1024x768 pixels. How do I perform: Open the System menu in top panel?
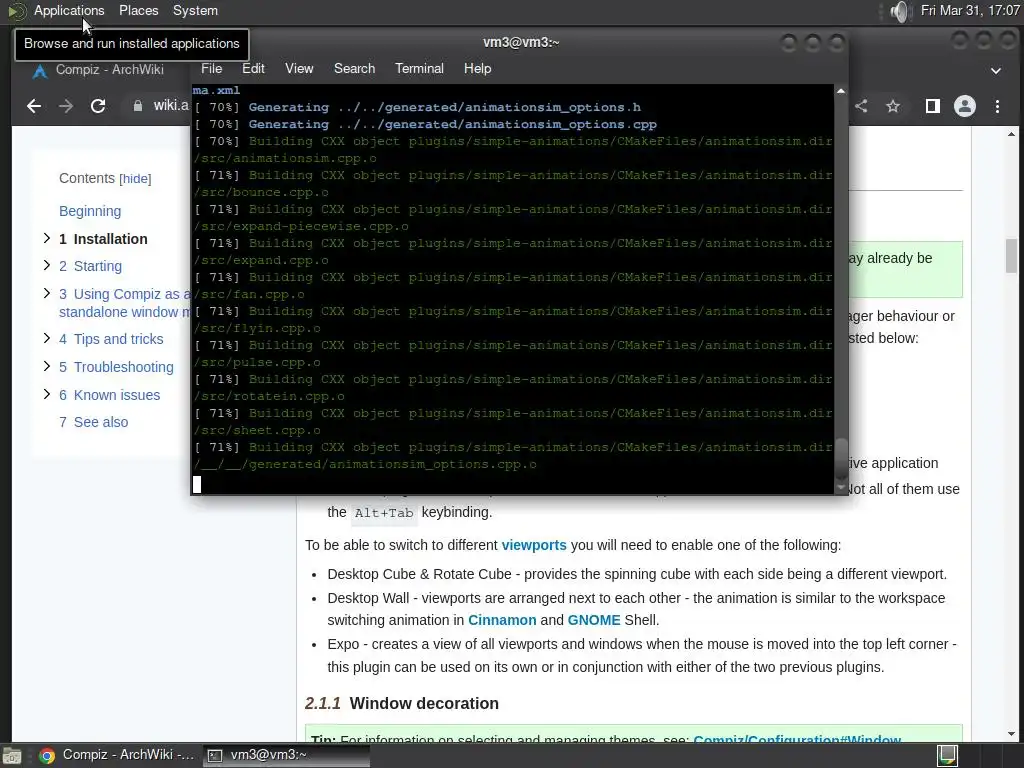tap(195, 10)
